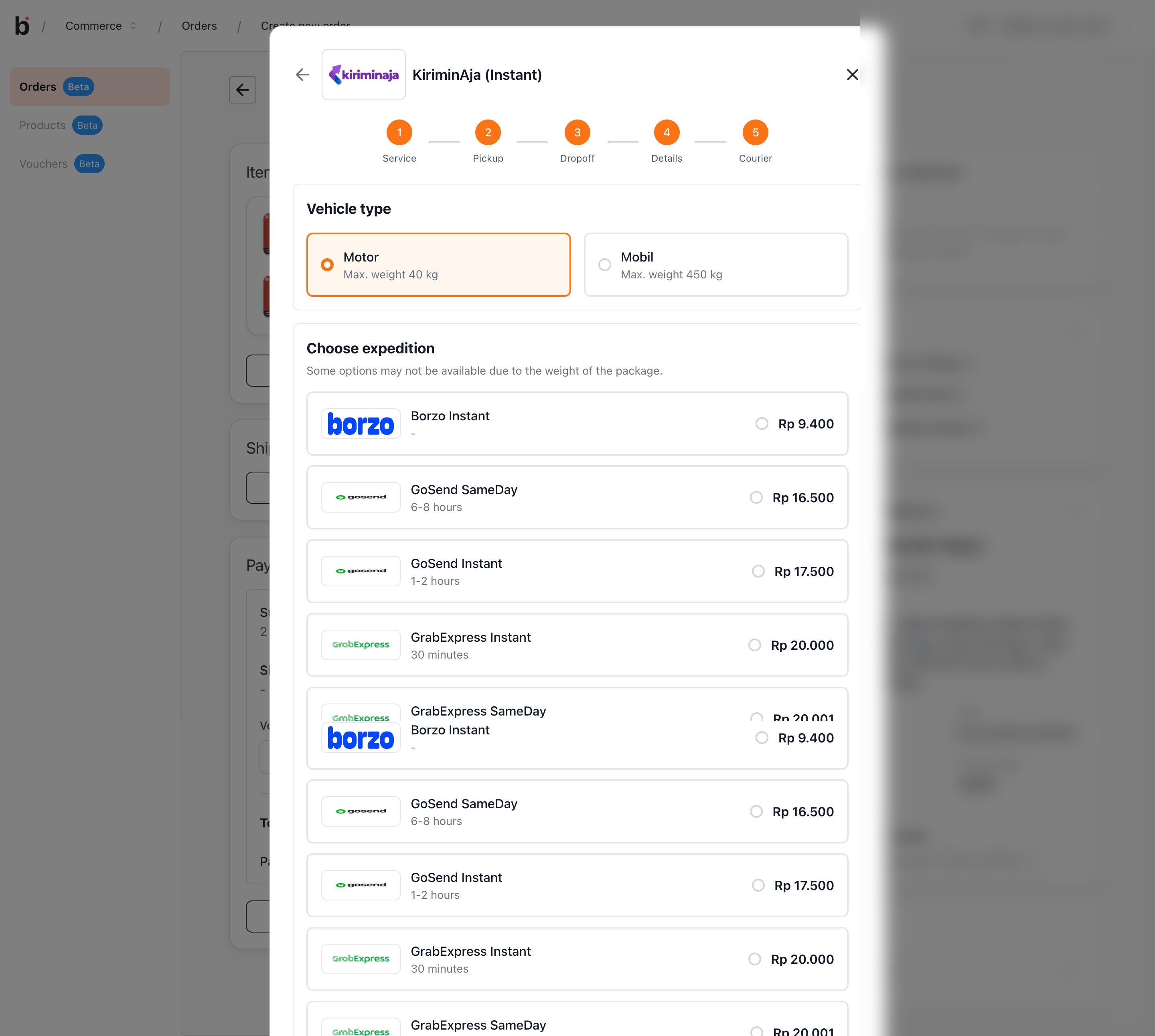Click the back arrow in the KiriminAja modal header
Screen dimensions: 1155x1036
pos(302,75)
